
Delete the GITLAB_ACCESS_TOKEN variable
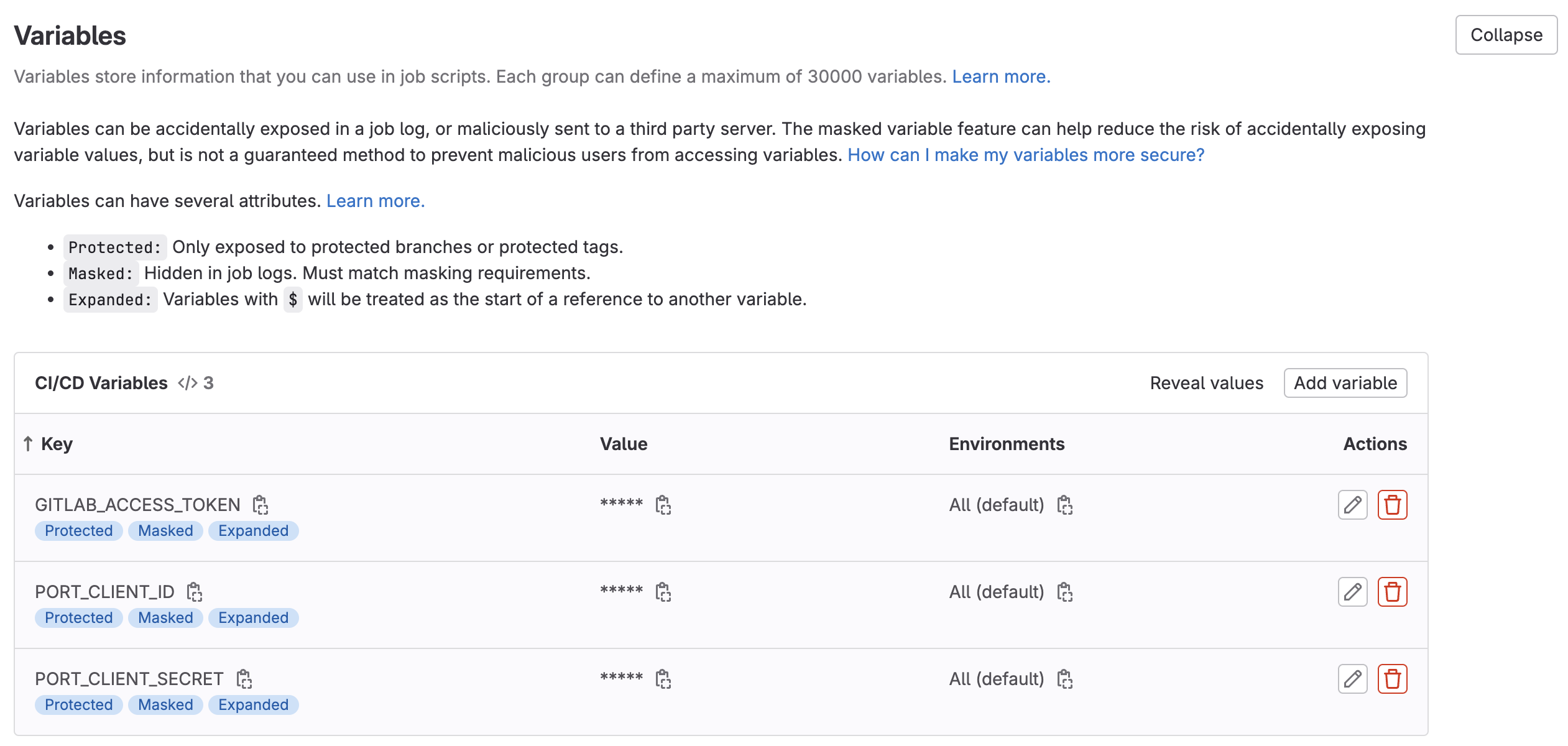coord(1392,505)
